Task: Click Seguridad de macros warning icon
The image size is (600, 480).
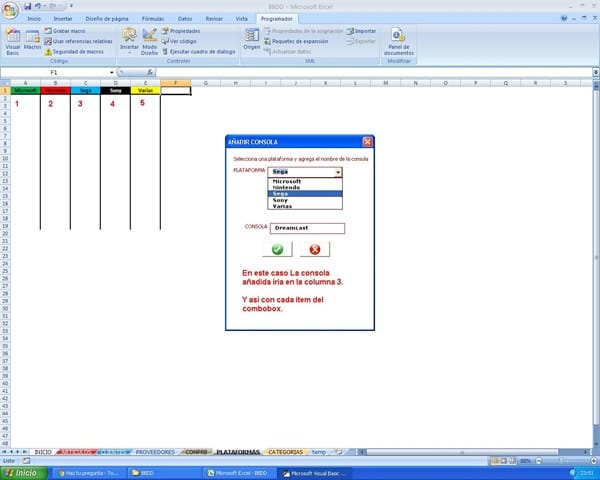Action: pyautogui.click(x=48, y=52)
